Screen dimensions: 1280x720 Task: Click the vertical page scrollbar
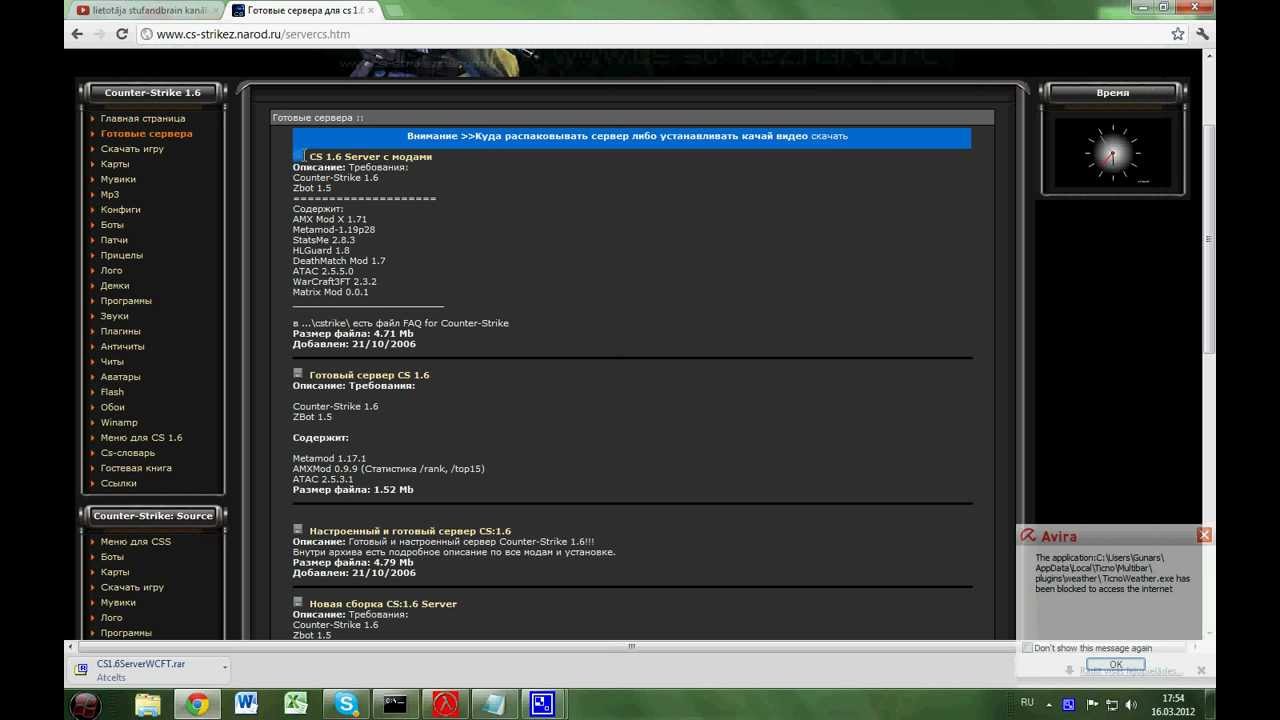(x=1209, y=240)
